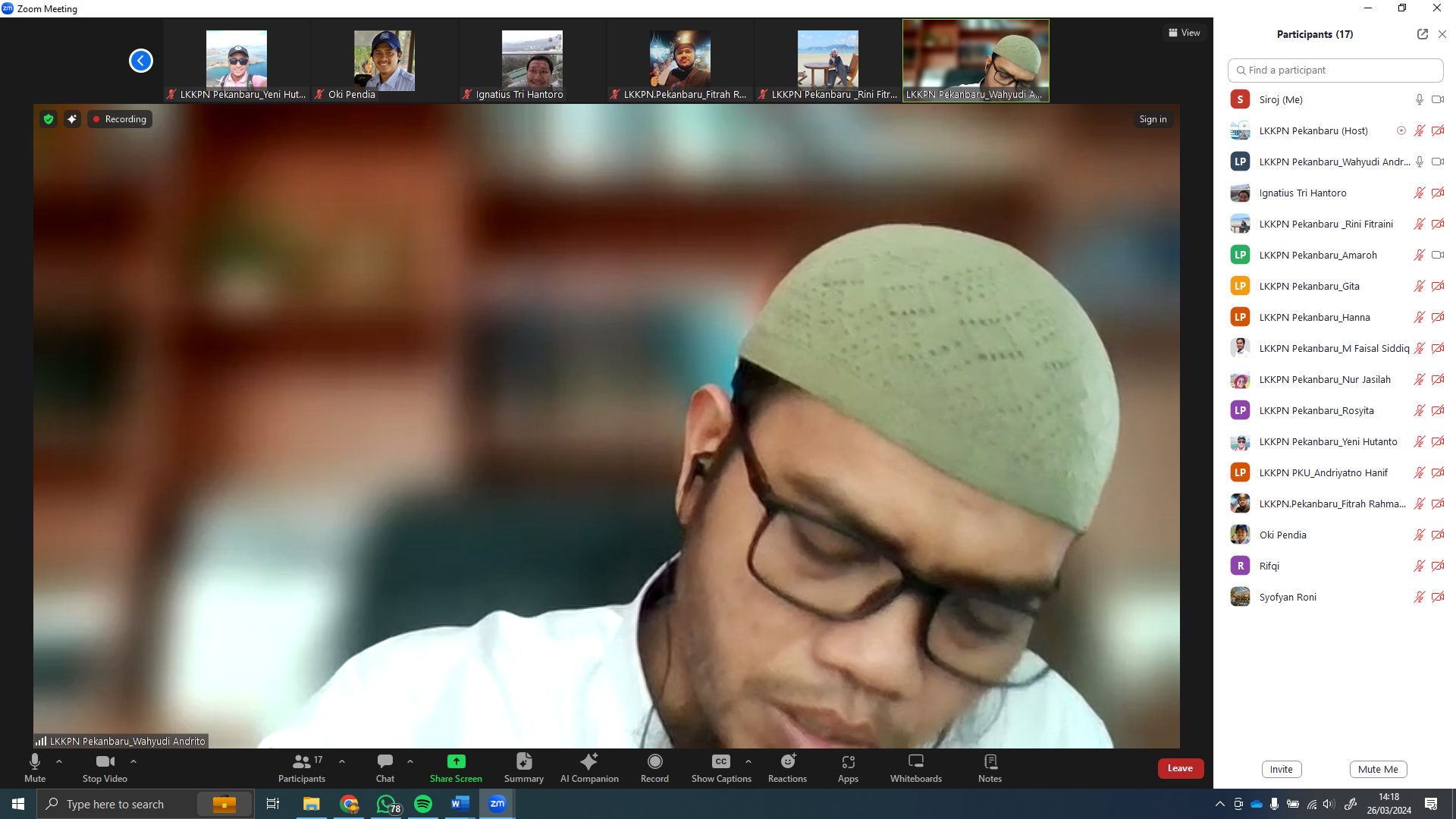Open Whiteboards
The image size is (1456, 819).
[916, 768]
